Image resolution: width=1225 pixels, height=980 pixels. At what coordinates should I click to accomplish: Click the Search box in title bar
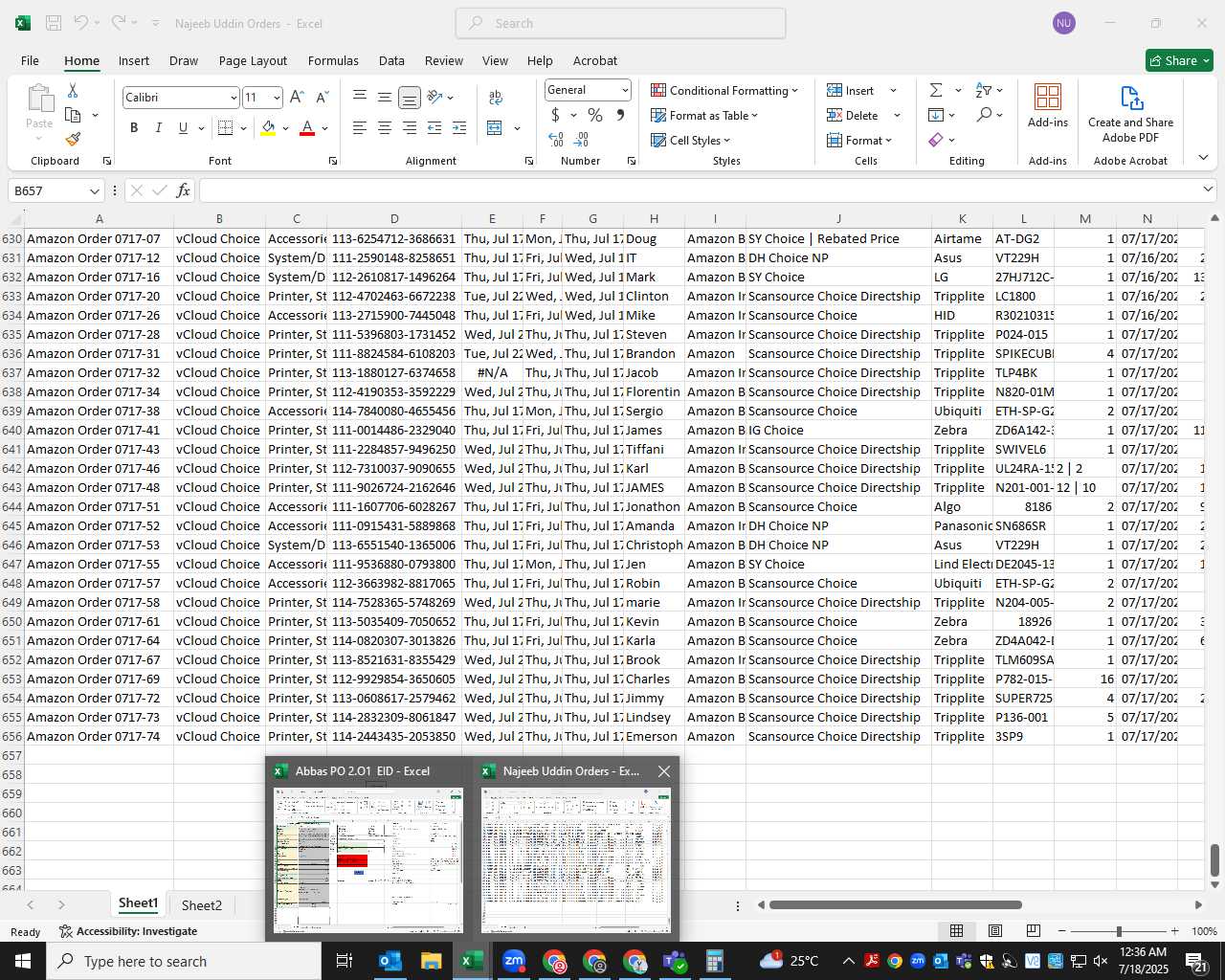click(620, 23)
